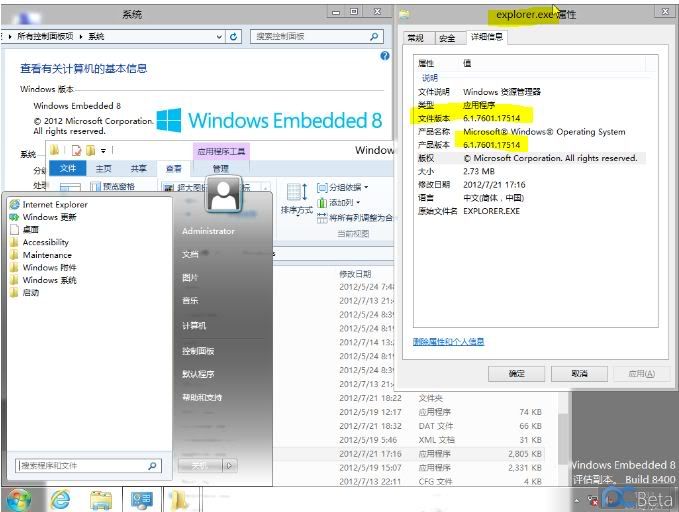Screen dimensions: 679x512
Task: Click the 属性 column header in details
Action: pyautogui.click(x=426, y=63)
